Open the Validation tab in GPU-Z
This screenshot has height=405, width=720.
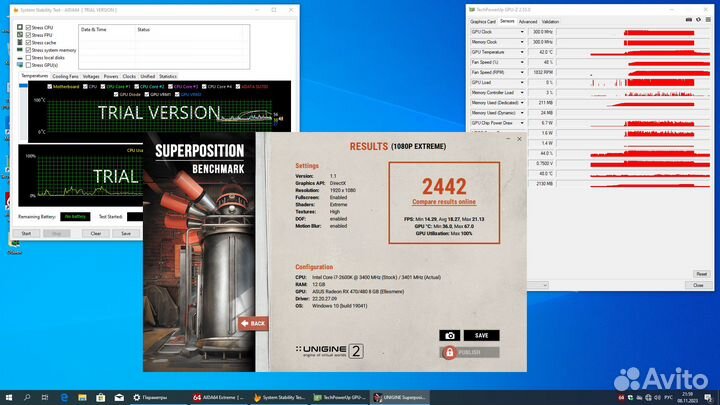tap(550, 22)
